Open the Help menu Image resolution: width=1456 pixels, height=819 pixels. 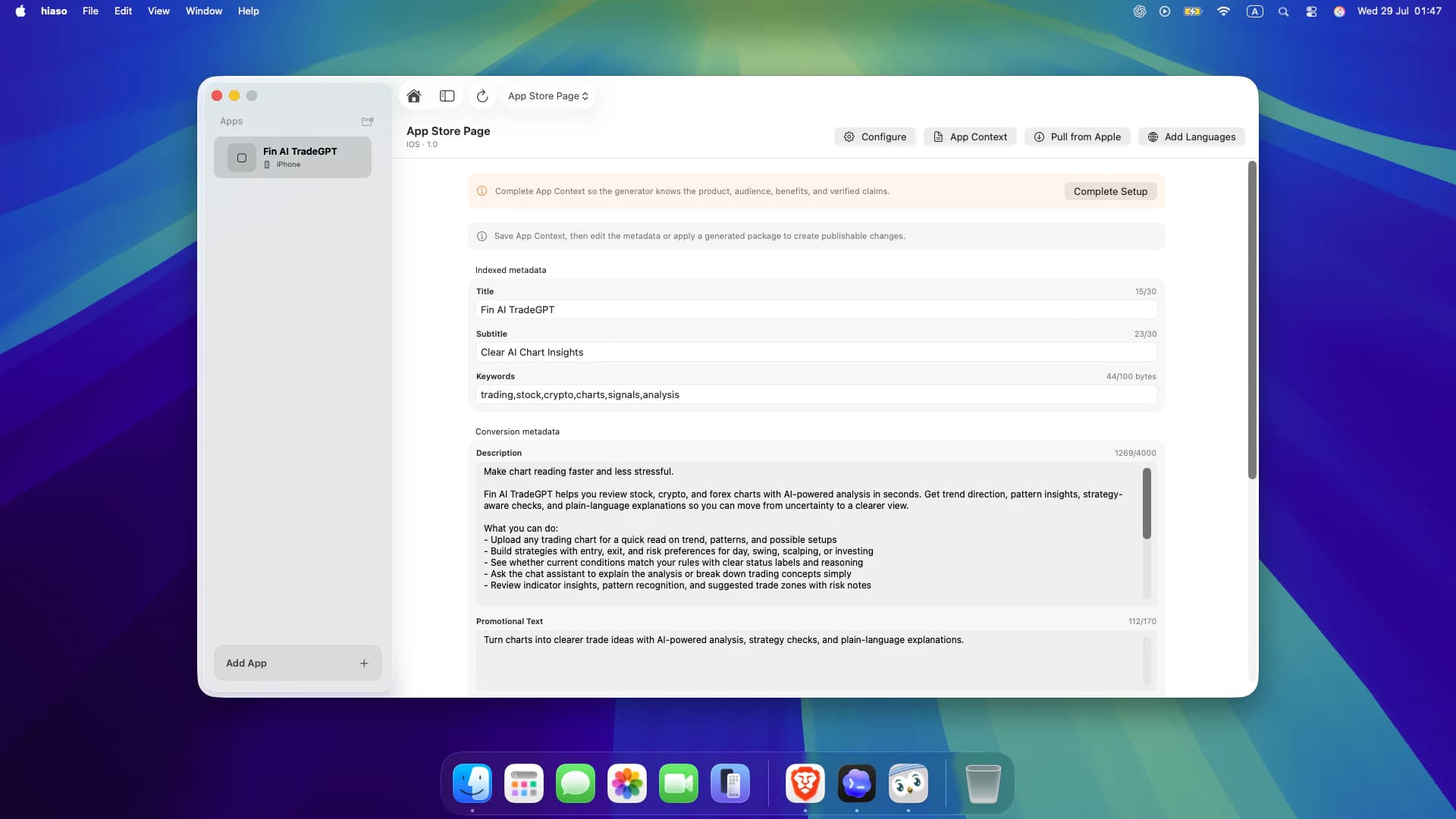click(x=249, y=11)
